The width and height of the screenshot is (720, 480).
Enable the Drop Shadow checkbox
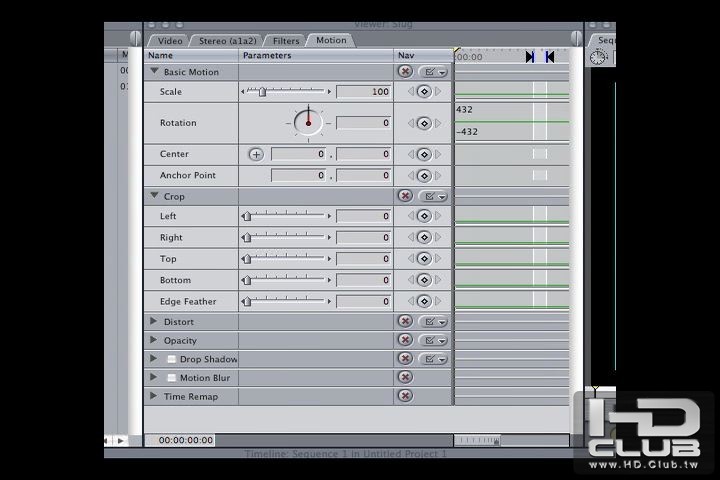pyautogui.click(x=171, y=359)
